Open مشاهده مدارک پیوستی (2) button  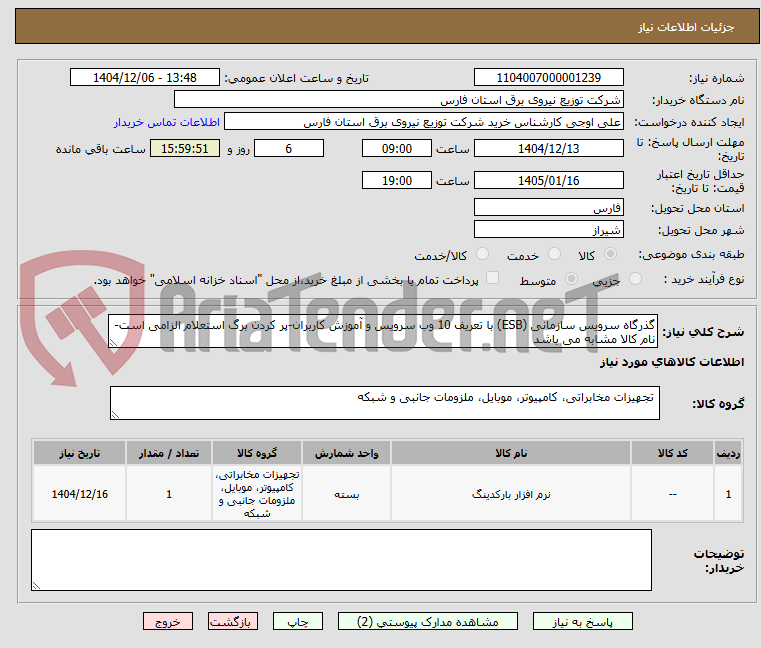(428, 622)
